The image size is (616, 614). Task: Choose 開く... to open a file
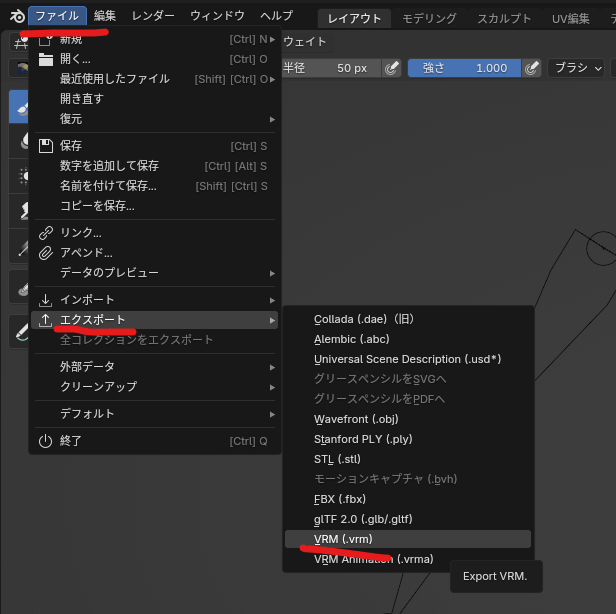tap(154, 59)
